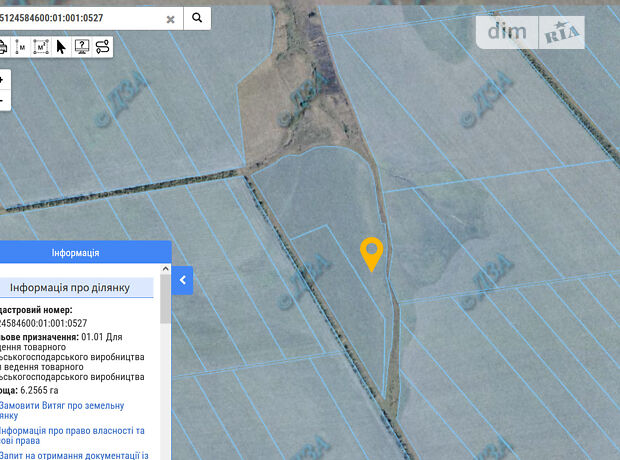Open the help question-mark monitor icon

click(81, 46)
